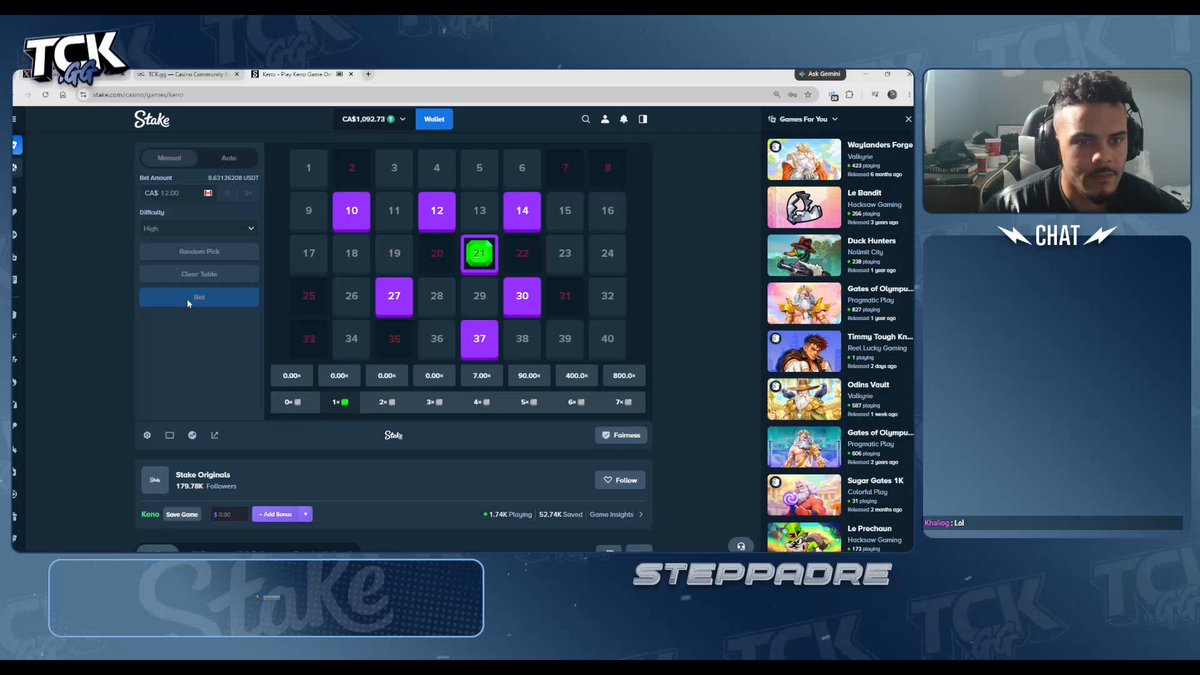Double the bet amount (2× button)

point(248,193)
